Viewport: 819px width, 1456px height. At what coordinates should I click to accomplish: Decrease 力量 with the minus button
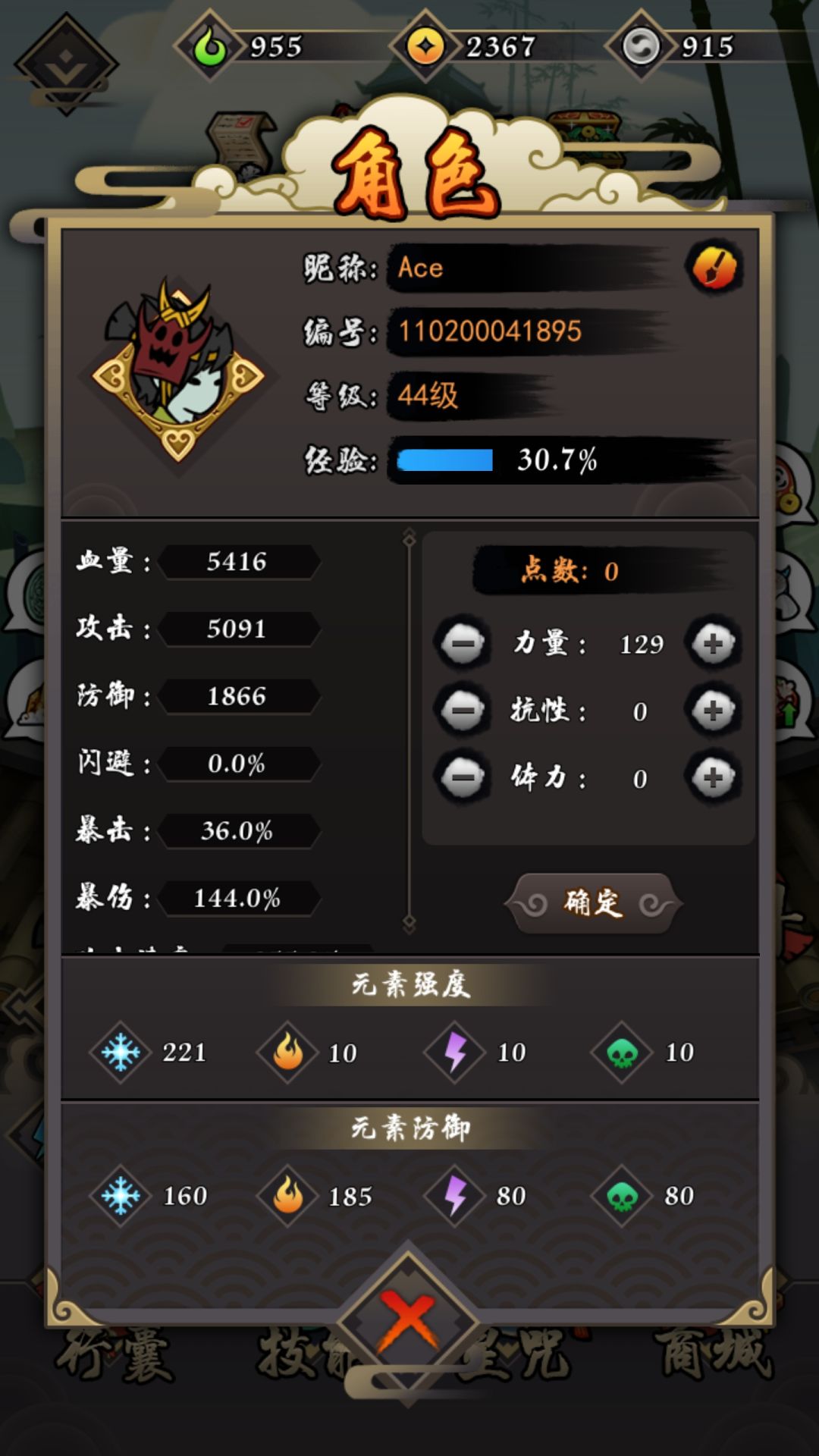[x=463, y=644]
